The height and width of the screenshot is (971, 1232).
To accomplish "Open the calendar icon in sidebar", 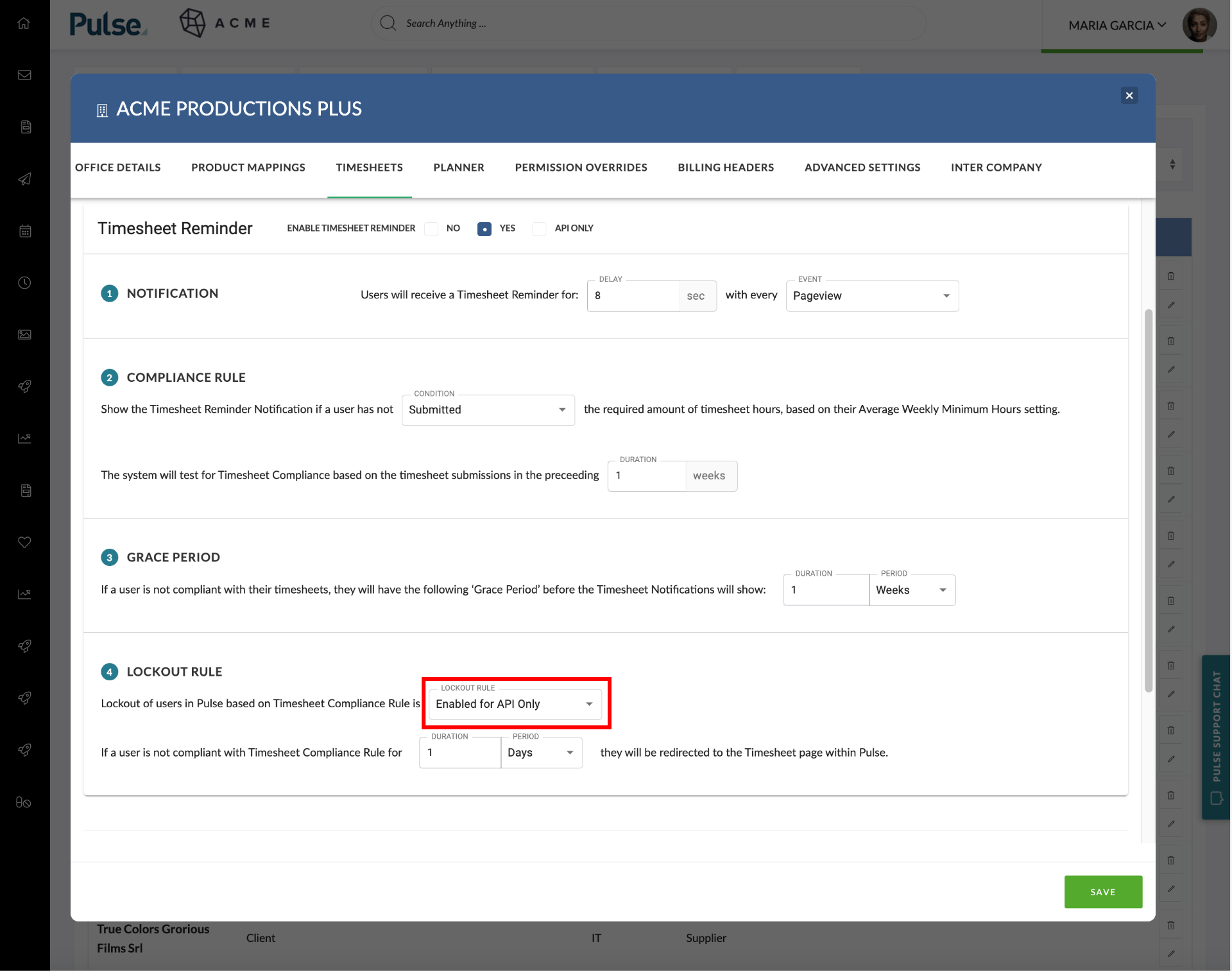I will point(24,231).
